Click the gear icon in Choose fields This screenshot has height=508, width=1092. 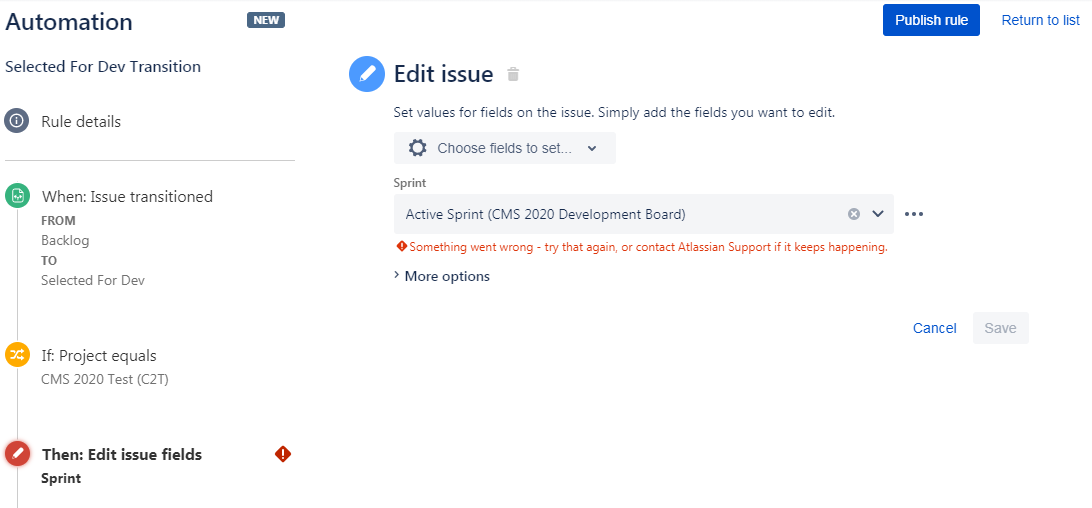pos(417,148)
